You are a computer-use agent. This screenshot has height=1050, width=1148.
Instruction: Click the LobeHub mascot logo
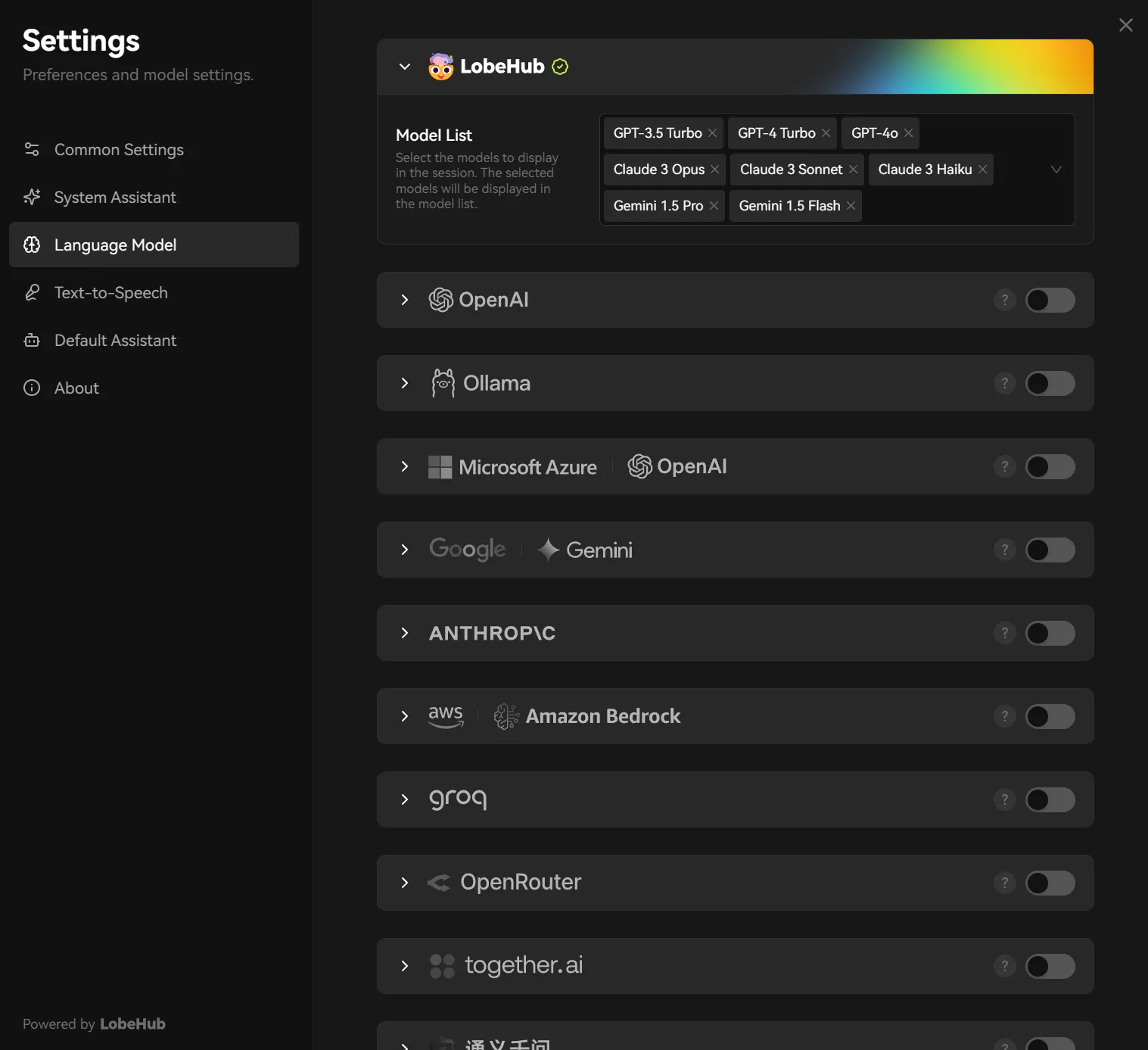pos(440,67)
